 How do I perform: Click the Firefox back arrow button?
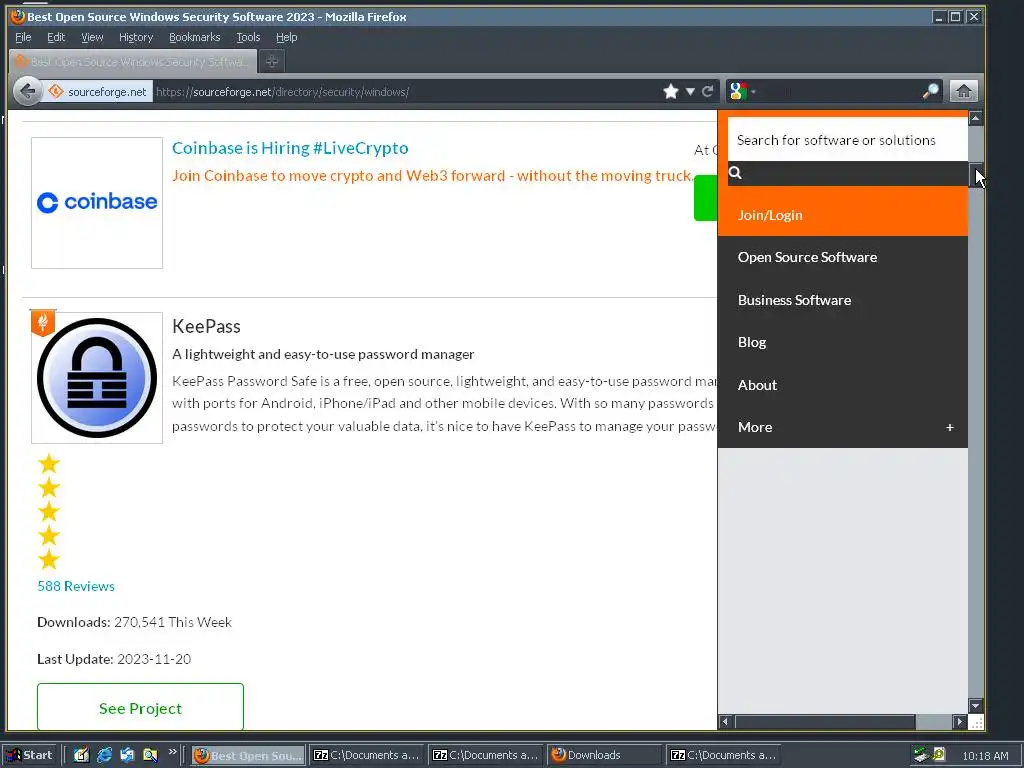click(27, 91)
